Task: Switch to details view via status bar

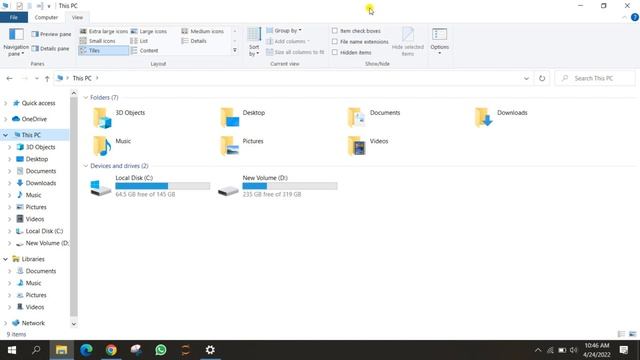Action: 621,334
